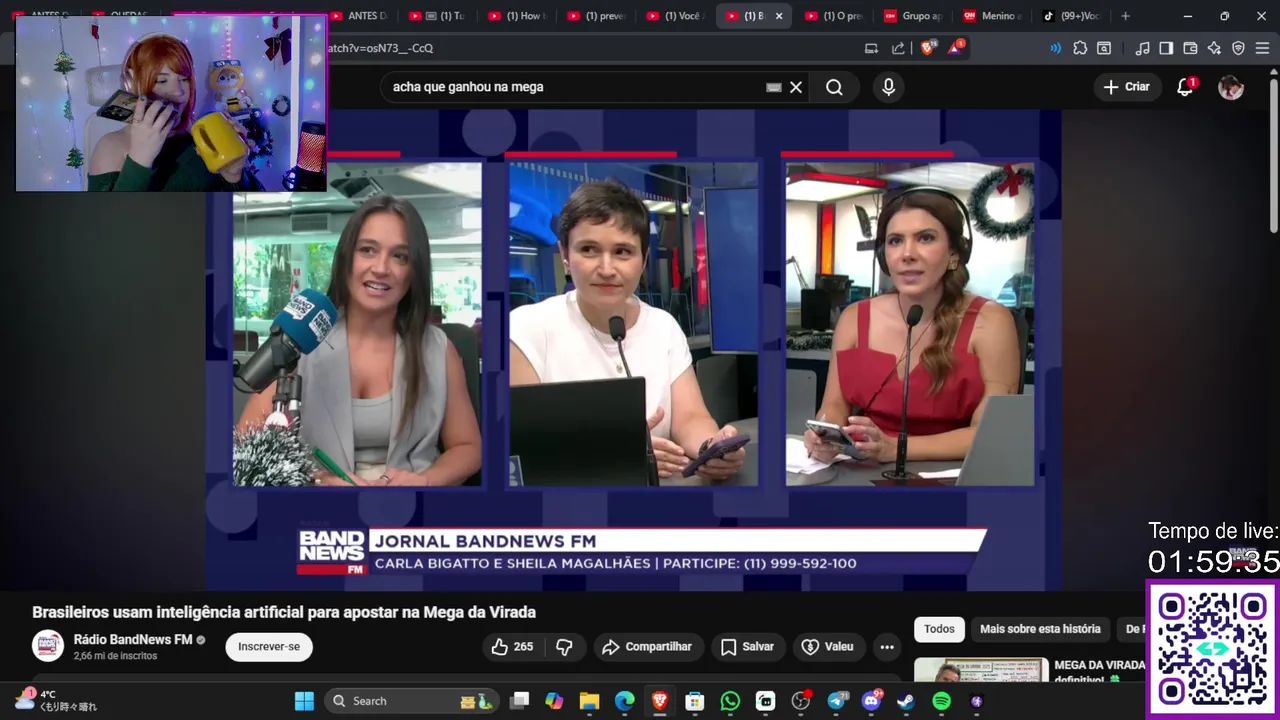Open the account avatar menu
This screenshot has width=1280, height=720.
tap(1231, 87)
